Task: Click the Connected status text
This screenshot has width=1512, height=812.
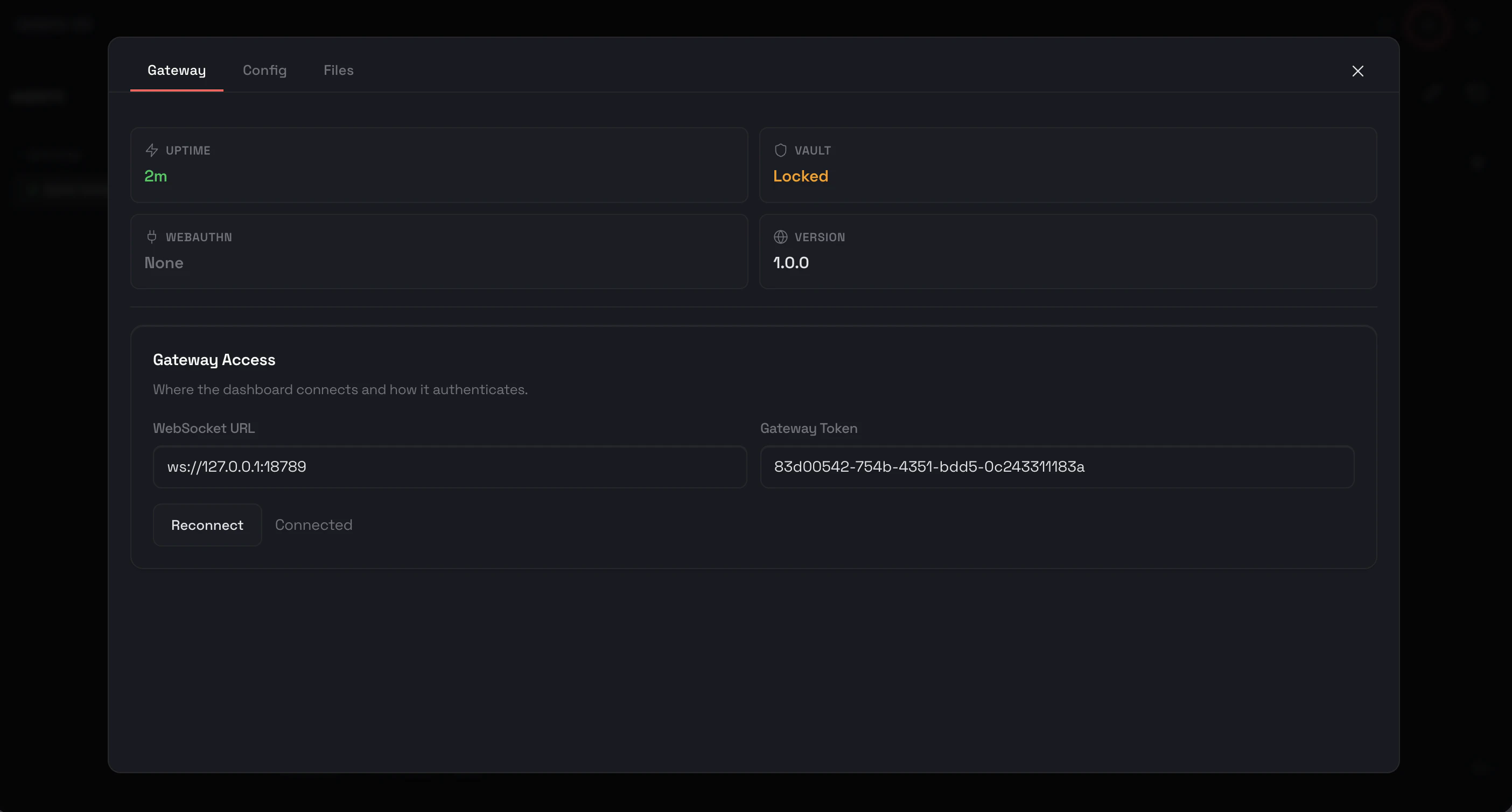Action: (x=313, y=525)
